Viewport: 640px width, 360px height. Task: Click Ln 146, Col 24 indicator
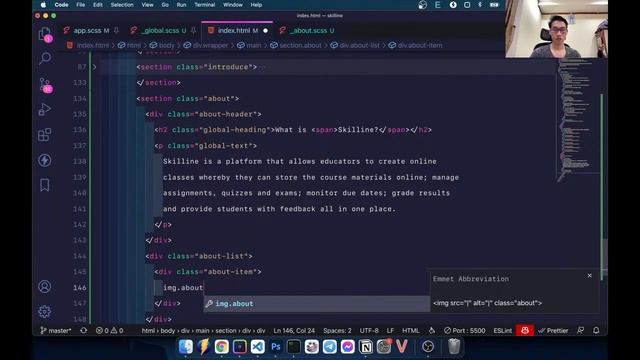(x=294, y=331)
